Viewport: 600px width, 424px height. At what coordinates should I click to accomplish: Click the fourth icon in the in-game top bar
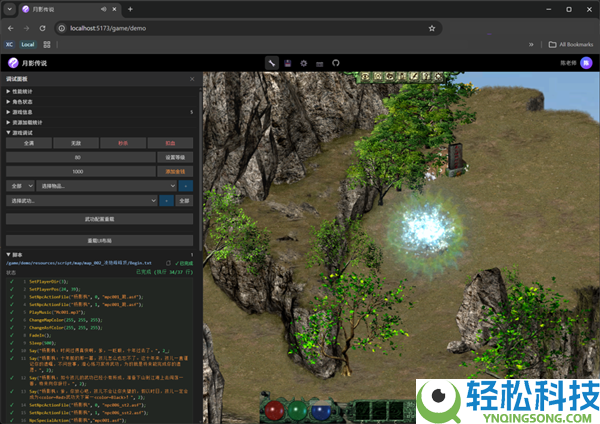(402, 77)
